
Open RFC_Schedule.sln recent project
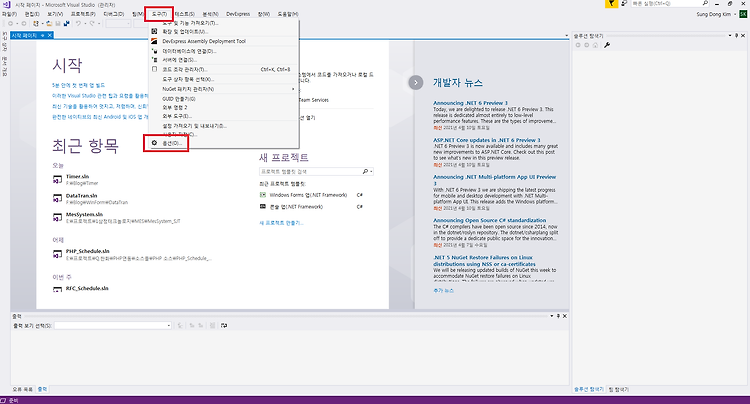tap(87, 289)
